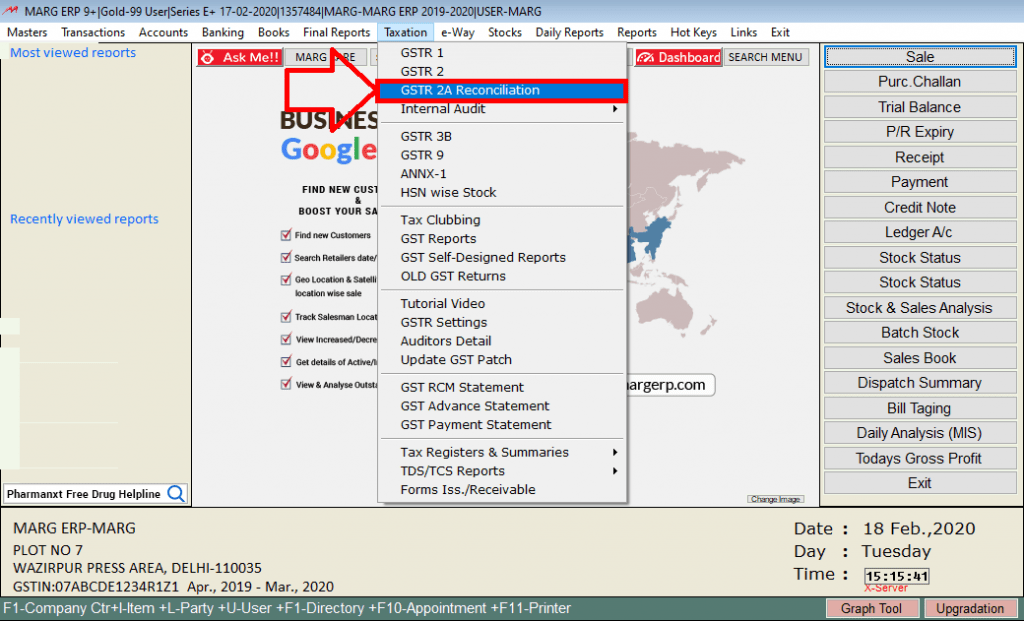Select Update GST Patch entry
Viewport: 1024px width, 621px height.
pos(502,360)
